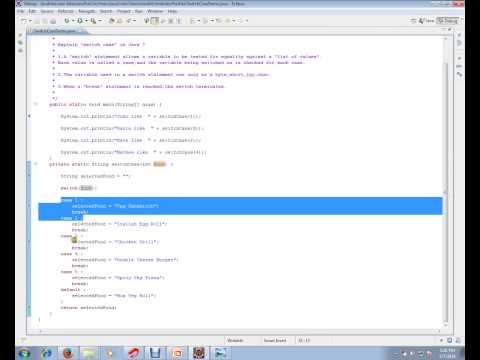Click the New file toolbar icon
Viewport: 480px width, 360px height.
[24, 21]
